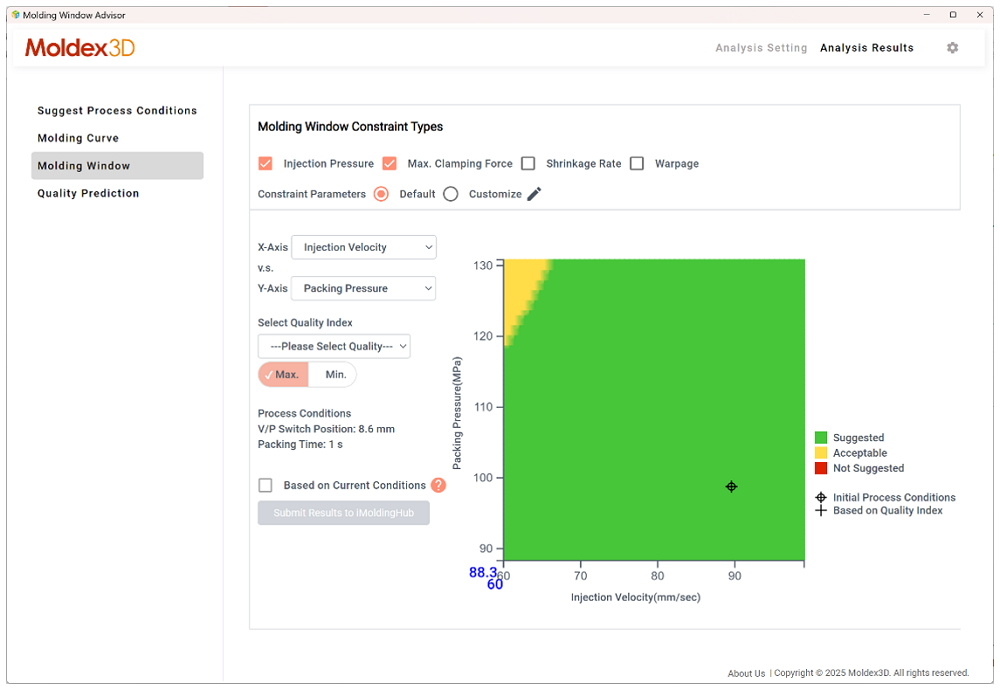Image resolution: width=1000 pixels, height=690 pixels.
Task: Click the pencil icon beside Customize
Action: tap(534, 194)
